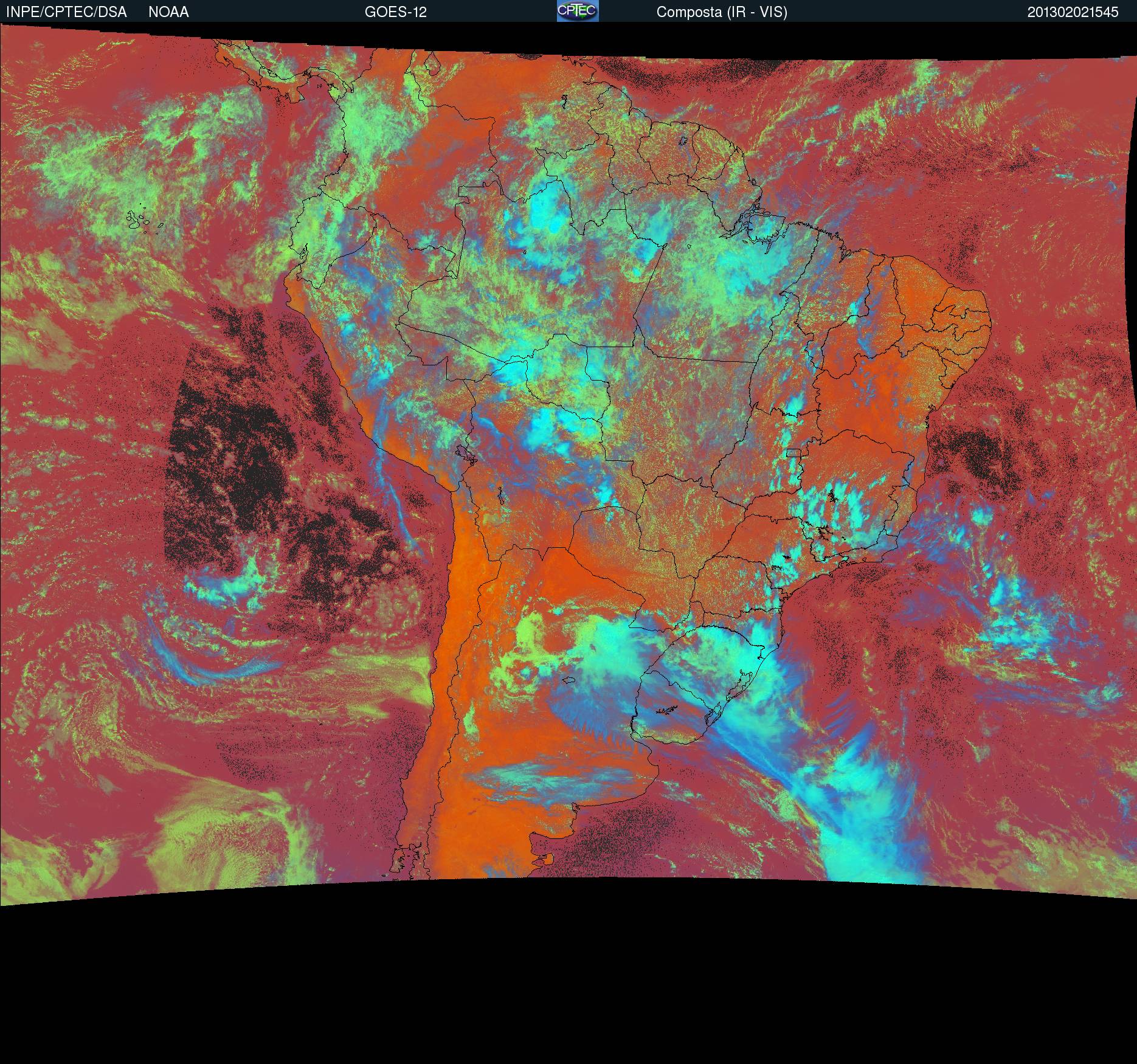The height and width of the screenshot is (1064, 1137).
Task: Click the CPTEC logo in the header
Action: [577, 11]
